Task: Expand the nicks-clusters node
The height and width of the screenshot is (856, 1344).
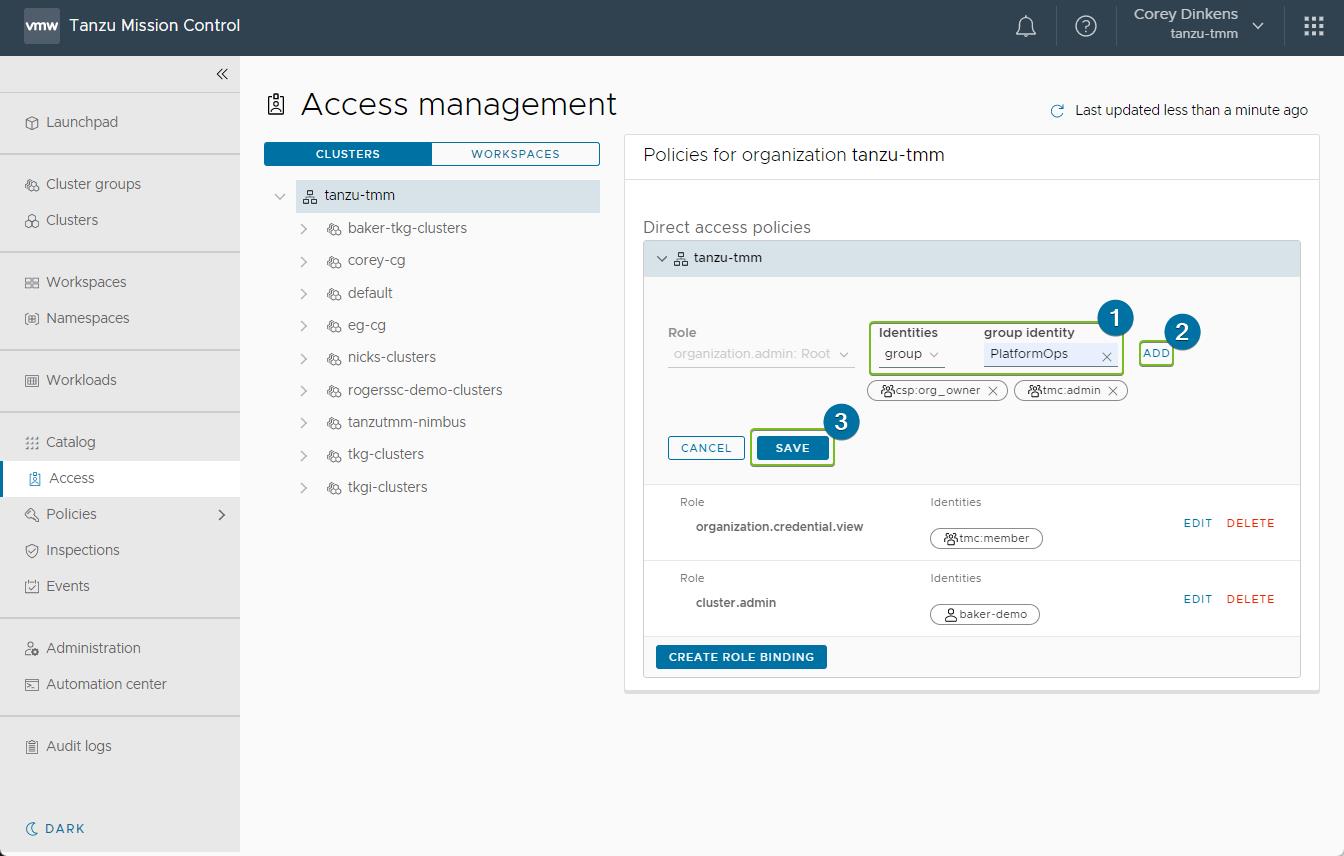Action: [x=304, y=358]
